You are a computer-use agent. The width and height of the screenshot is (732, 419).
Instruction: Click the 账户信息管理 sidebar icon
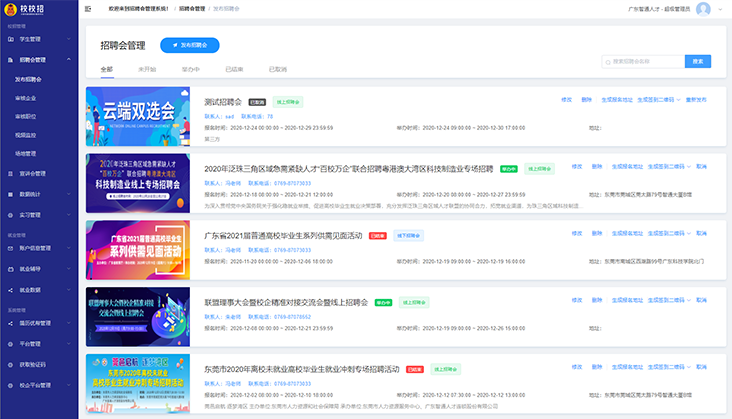10,248
